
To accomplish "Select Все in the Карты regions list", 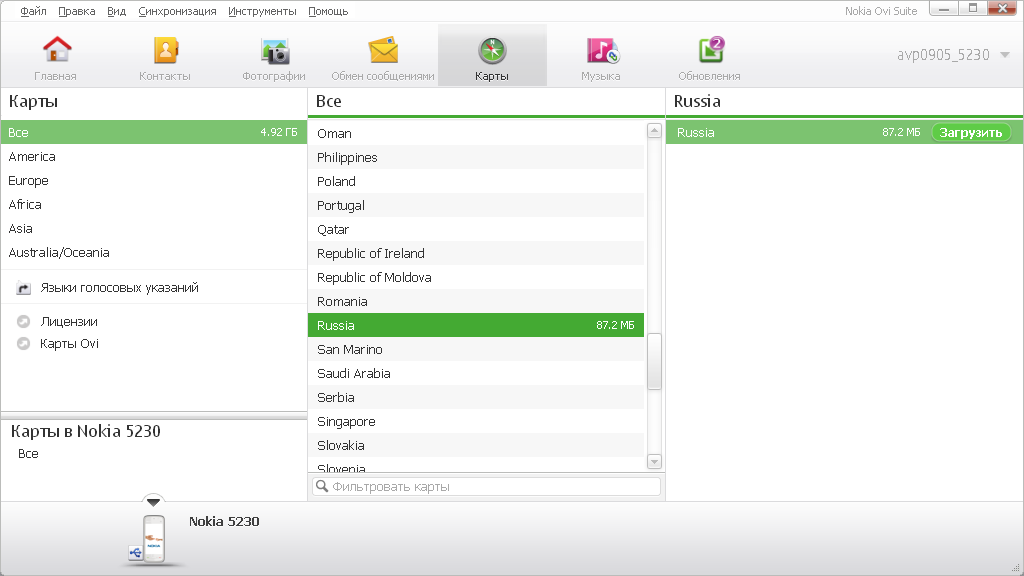I will coord(154,132).
